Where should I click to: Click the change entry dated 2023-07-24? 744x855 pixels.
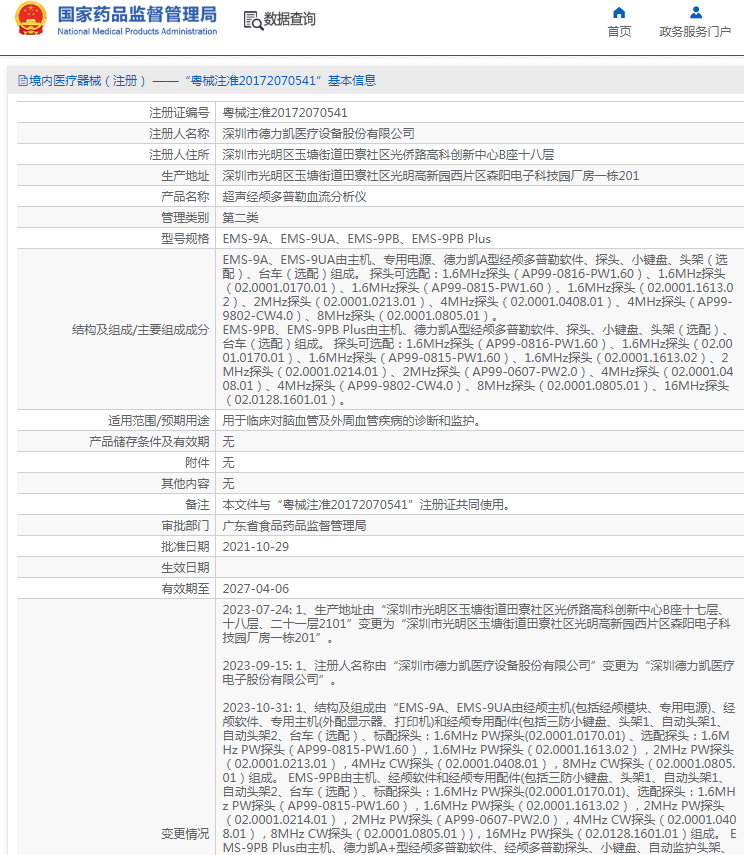click(476, 624)
